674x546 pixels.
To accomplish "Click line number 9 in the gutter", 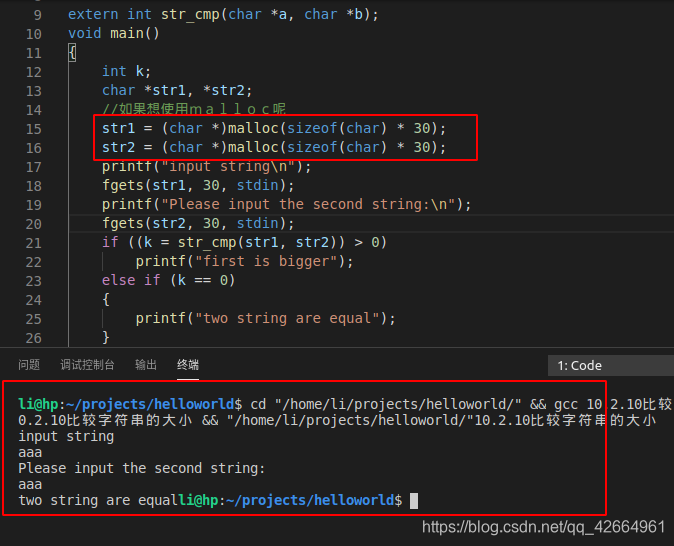I will coord(37,15).
